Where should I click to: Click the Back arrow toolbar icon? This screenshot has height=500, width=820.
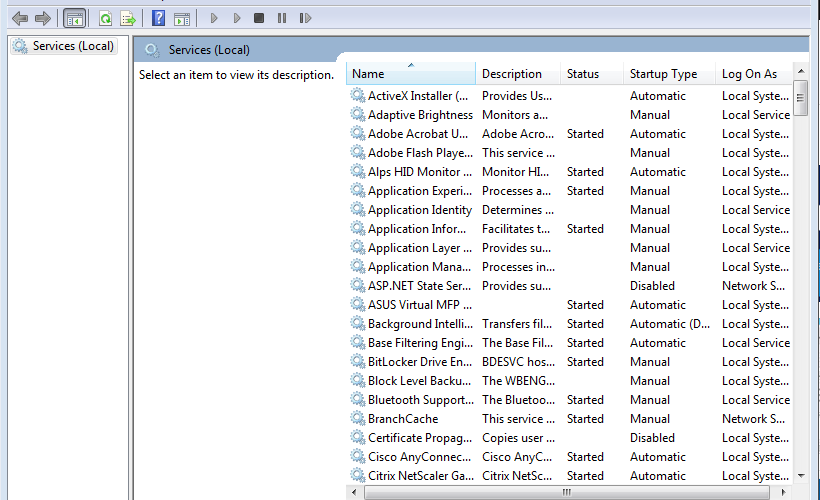(x=20, y=19)
